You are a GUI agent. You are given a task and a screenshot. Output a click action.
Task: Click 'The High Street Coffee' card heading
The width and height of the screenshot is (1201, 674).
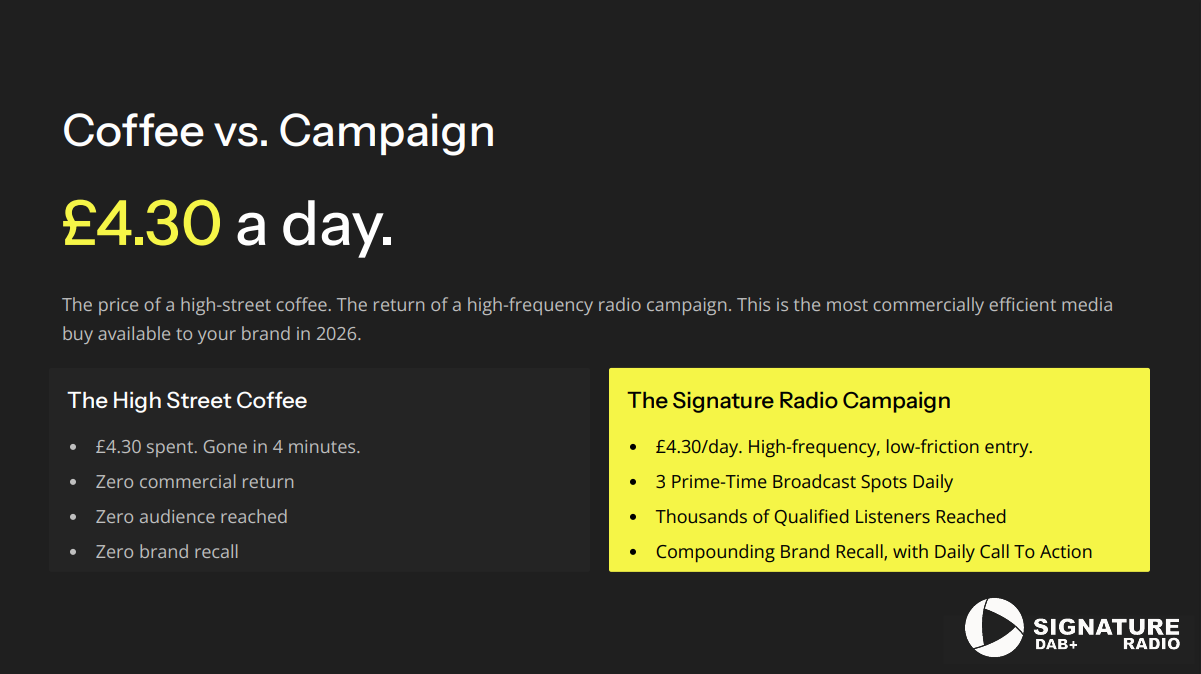pos(187,401)
